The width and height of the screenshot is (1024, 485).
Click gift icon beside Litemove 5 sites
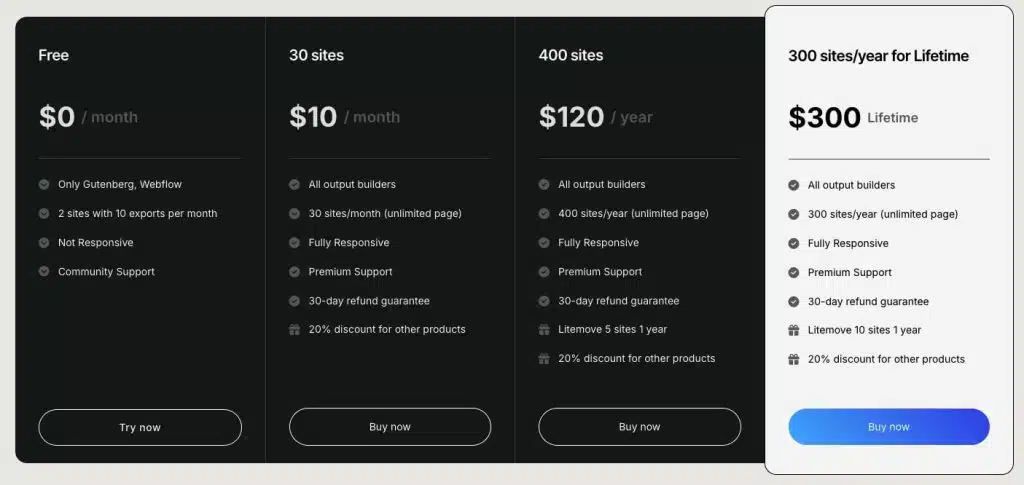544,329
